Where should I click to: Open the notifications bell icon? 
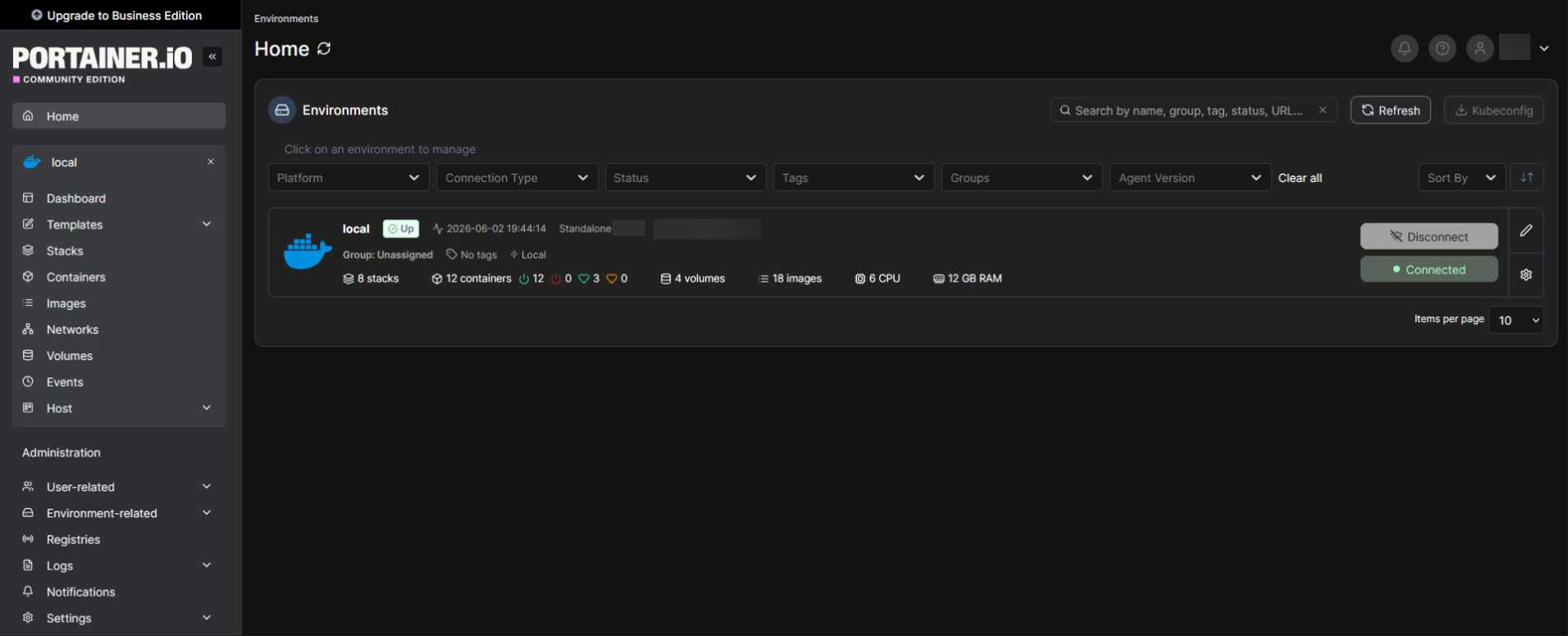pos(1405,48)
